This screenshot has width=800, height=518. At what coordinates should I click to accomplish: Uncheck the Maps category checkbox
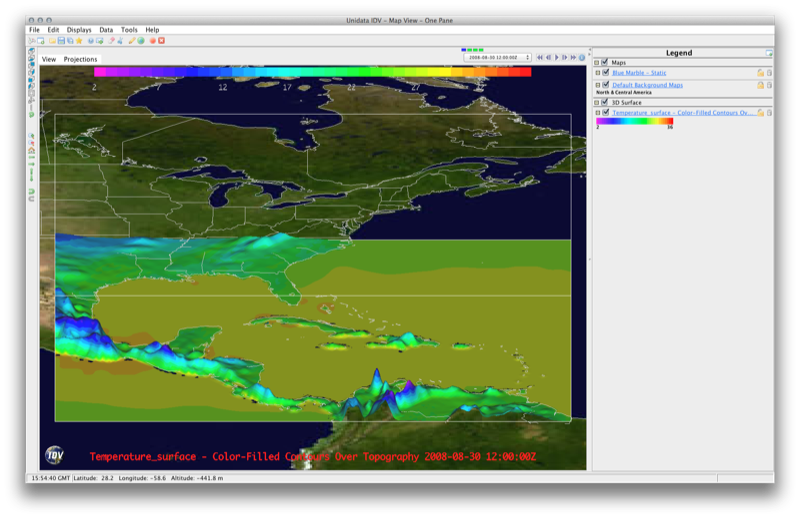[x=605, y=63]
